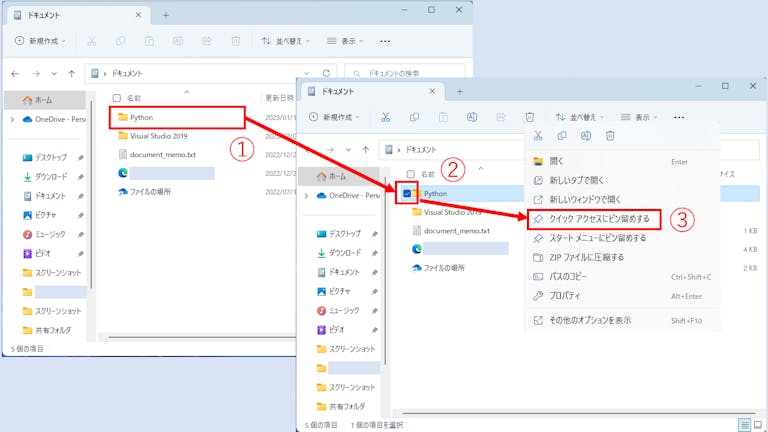Switch to large icons view in status bar
Viewport: 768px width, 432px height.
[758, 425]
